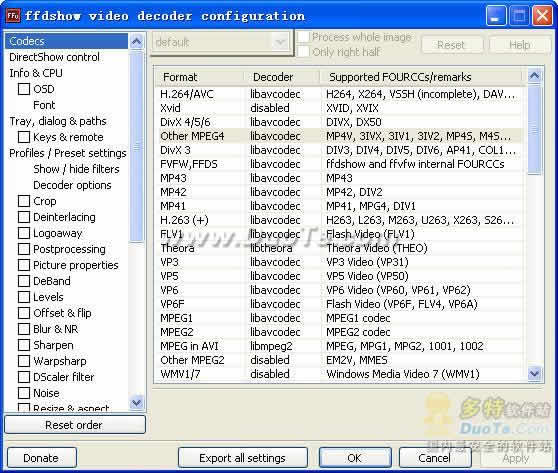This screenshot has height=473, width=558.
Task: Click the Donate button
Action: (41, 458)
